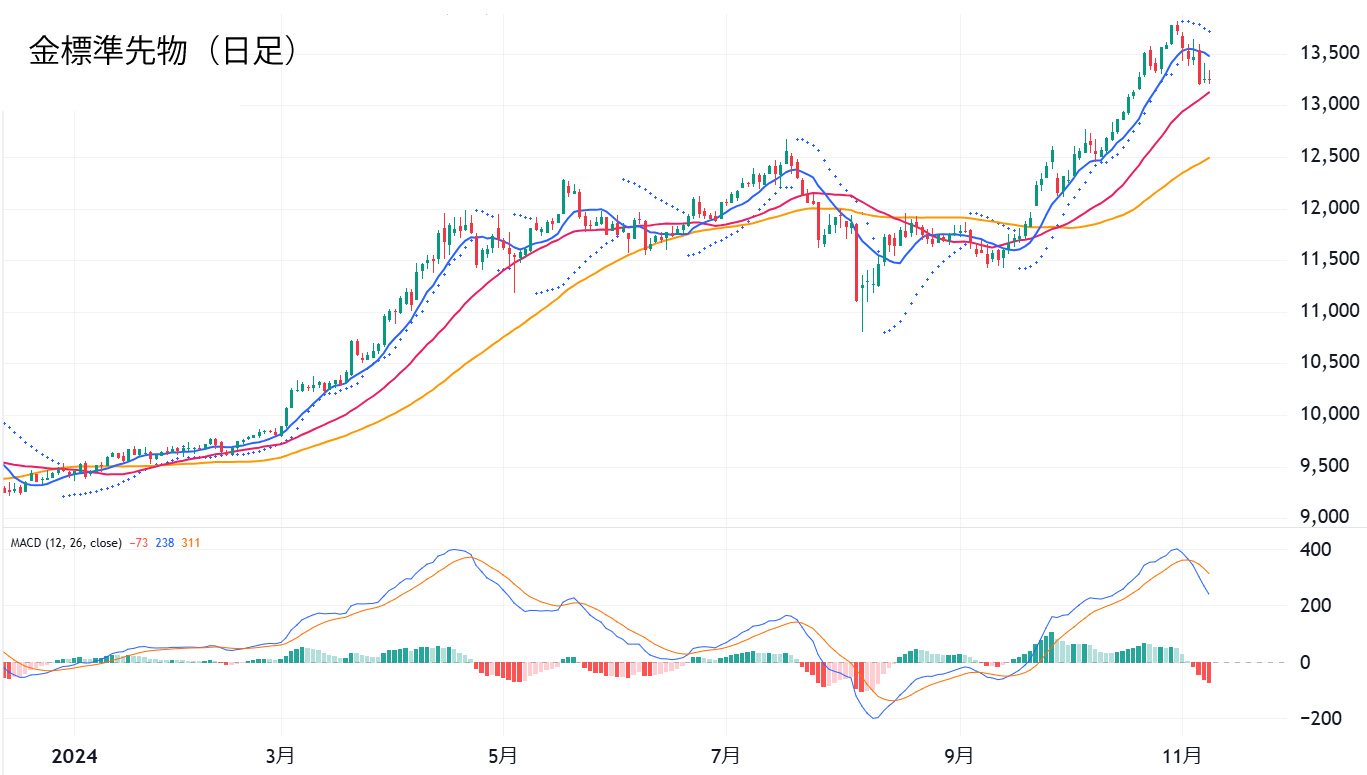Click the 9,000 price axis label
This screenshot has width=1367, height=775.
click(x=1332, y=517)
